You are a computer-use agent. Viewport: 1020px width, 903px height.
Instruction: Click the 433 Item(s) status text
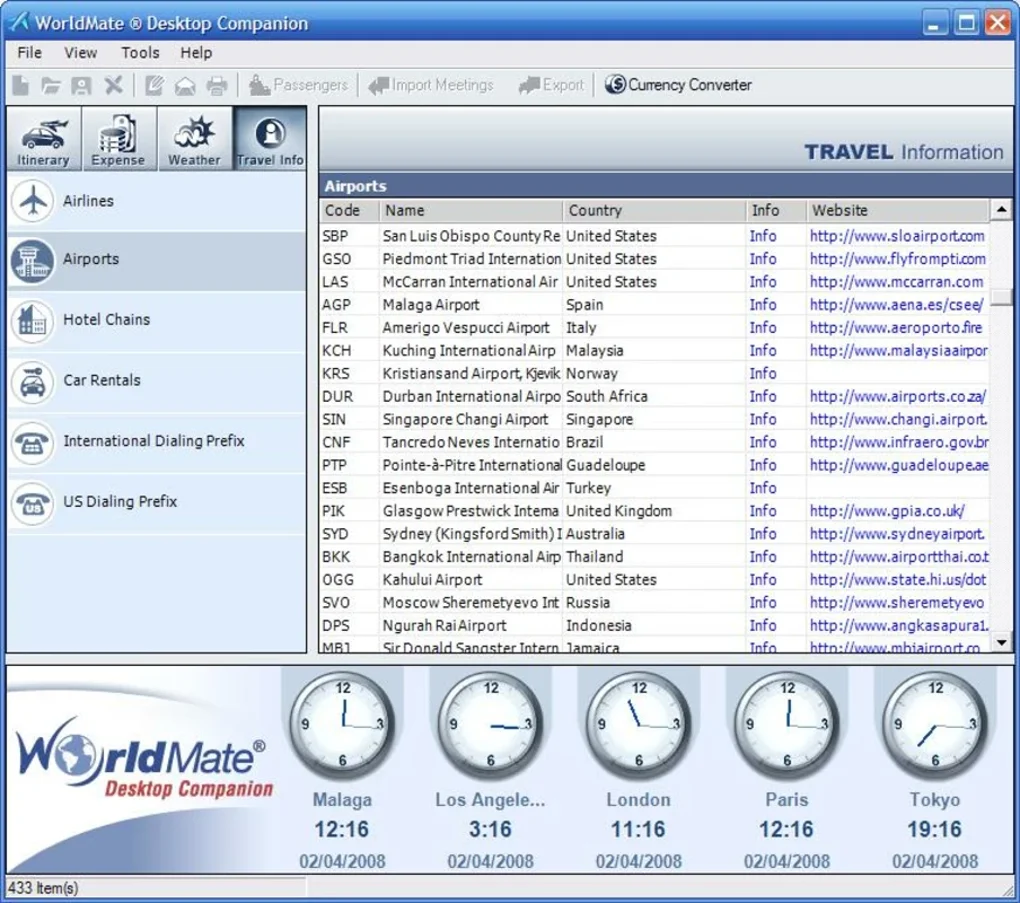43,888
